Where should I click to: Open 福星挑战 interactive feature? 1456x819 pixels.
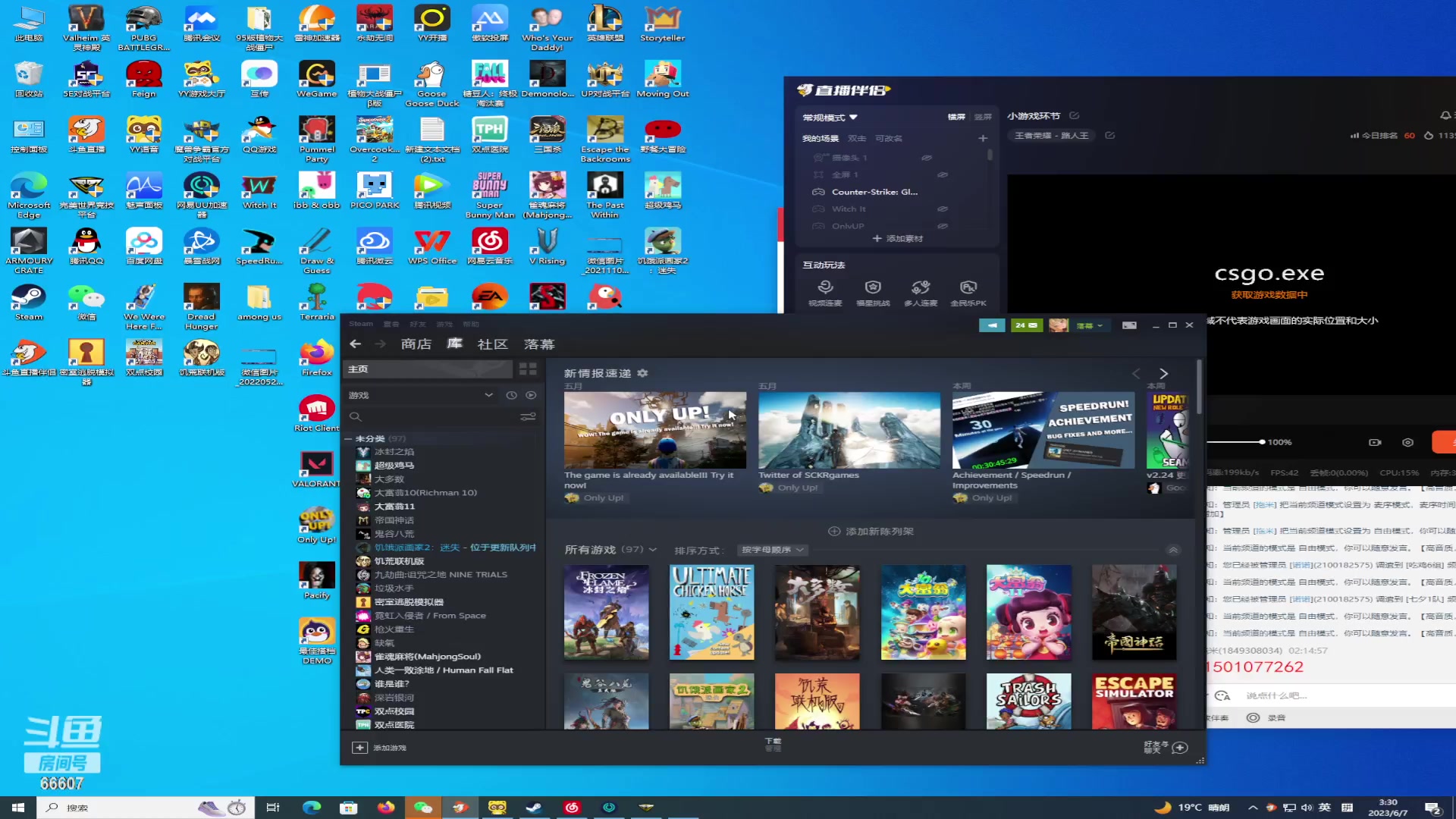(x=873, y=293)
